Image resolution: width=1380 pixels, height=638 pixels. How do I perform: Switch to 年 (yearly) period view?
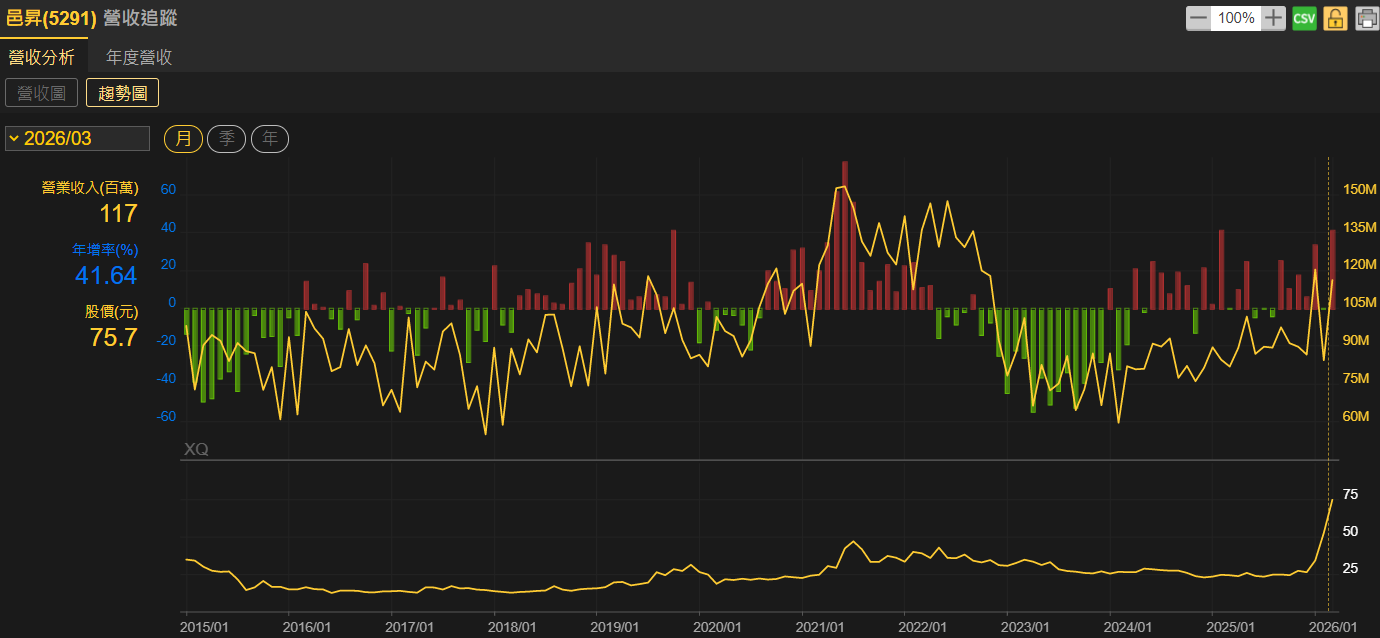(270, 139)
